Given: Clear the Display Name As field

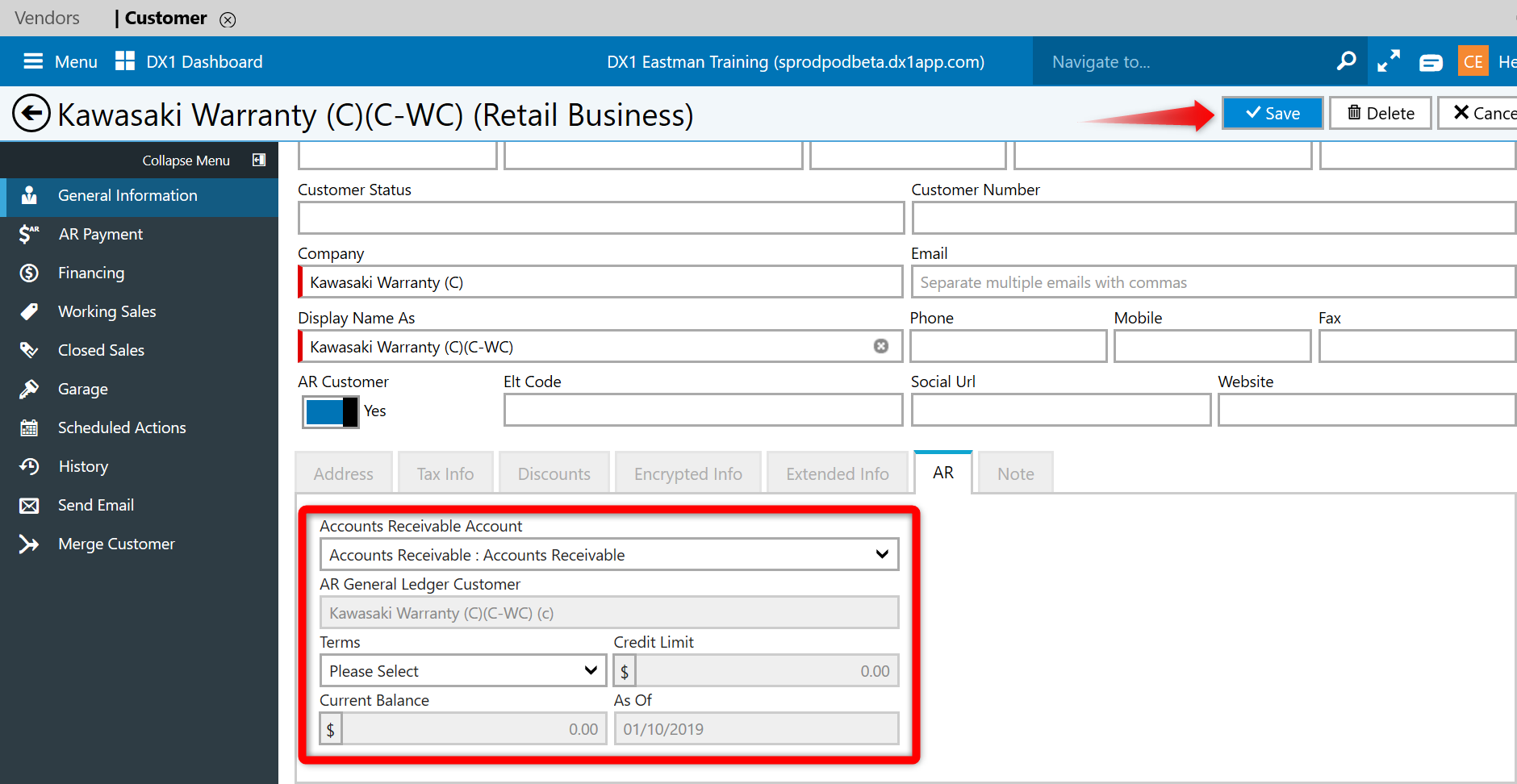Looking at the screenshot, I should [x=881, y=346].
